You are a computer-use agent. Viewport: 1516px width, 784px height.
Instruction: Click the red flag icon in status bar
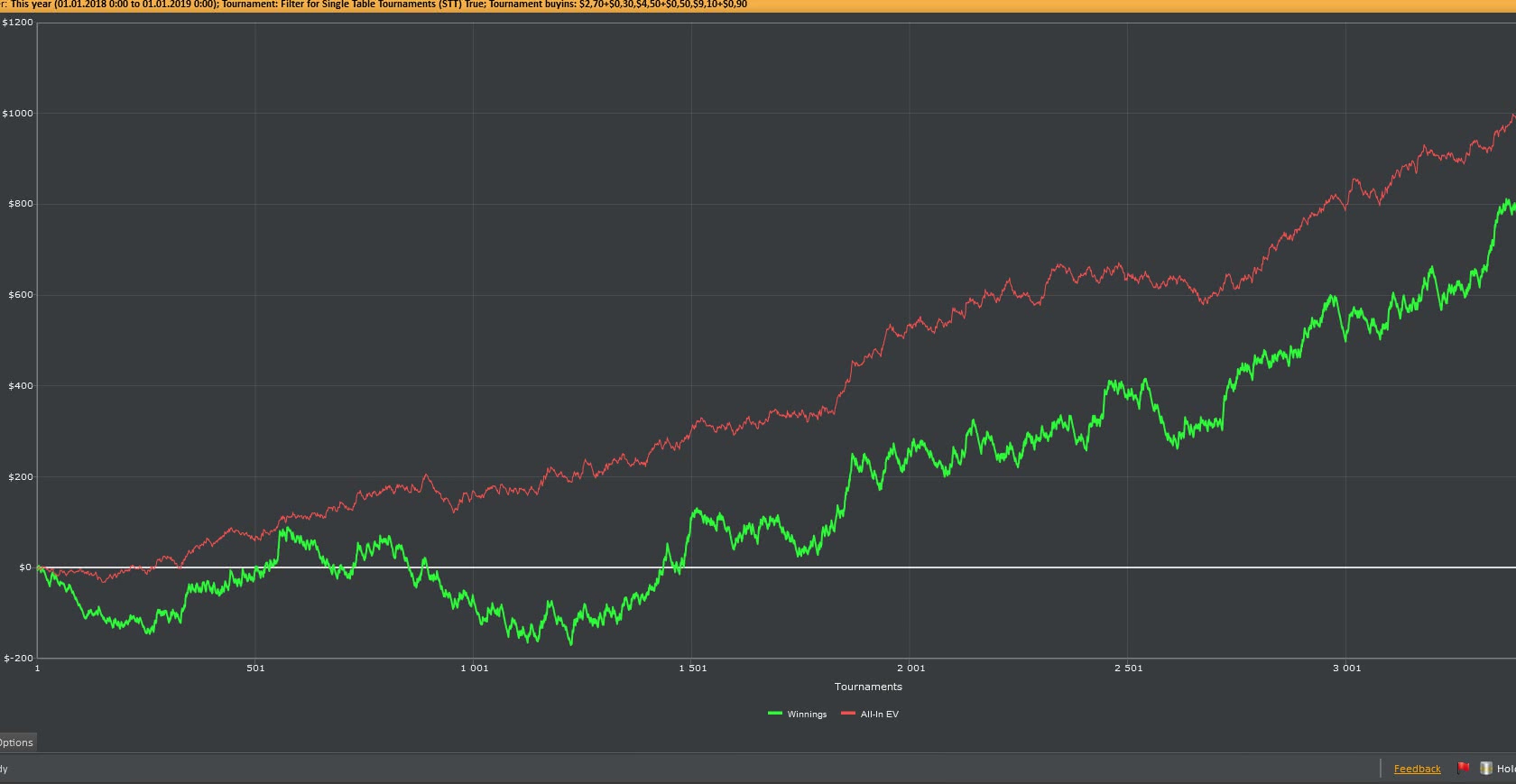1464,769
